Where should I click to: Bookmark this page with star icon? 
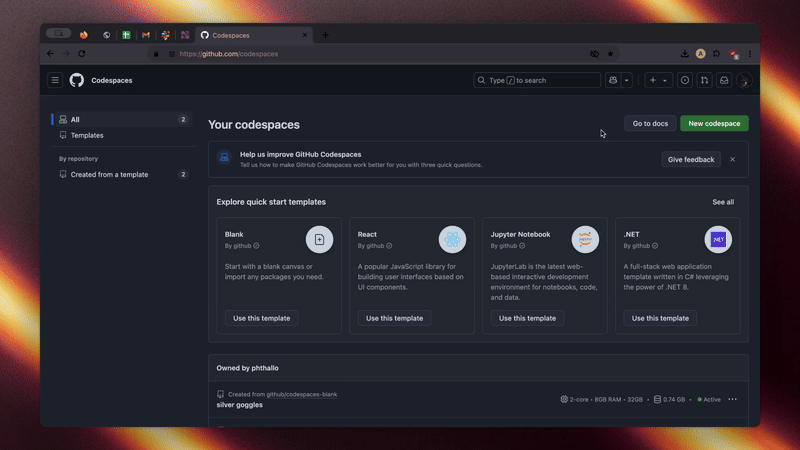tap(610, 54)
